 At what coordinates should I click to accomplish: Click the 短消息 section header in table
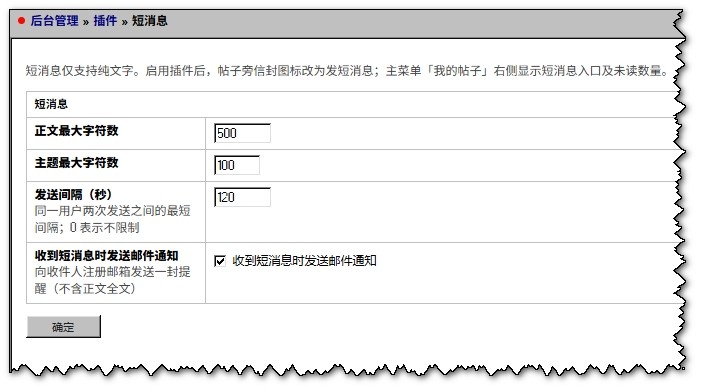51,104
